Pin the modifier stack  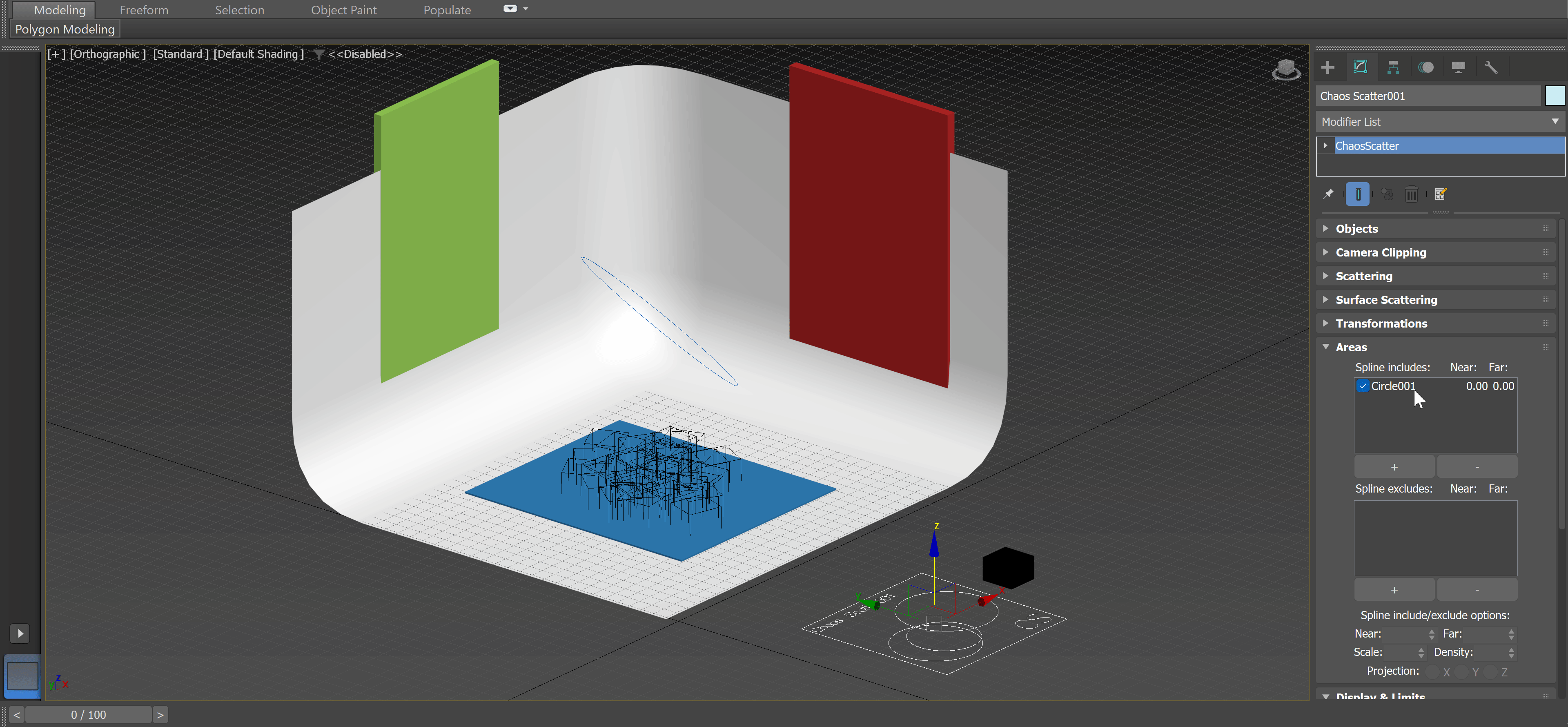tap(1329, 195)
